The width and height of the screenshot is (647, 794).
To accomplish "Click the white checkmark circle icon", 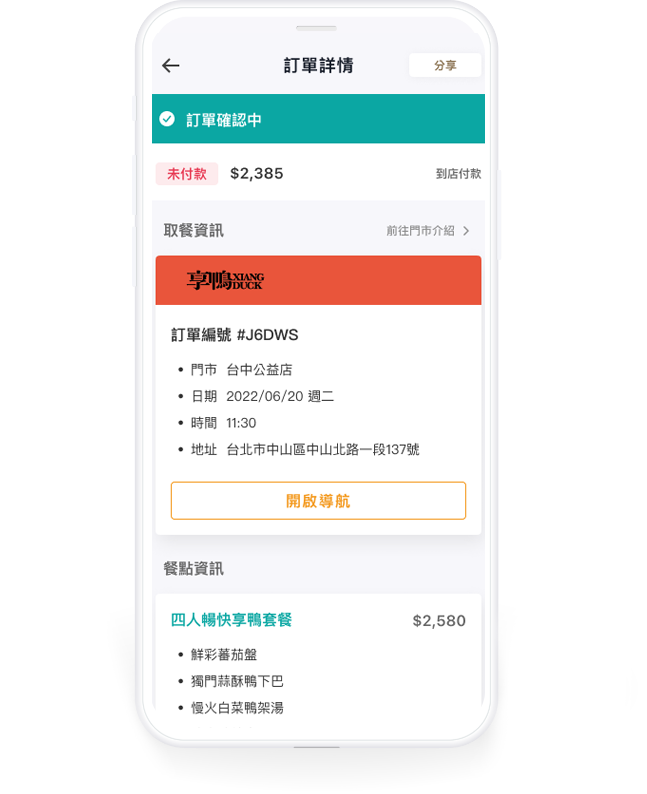I will tap(167, 119).
